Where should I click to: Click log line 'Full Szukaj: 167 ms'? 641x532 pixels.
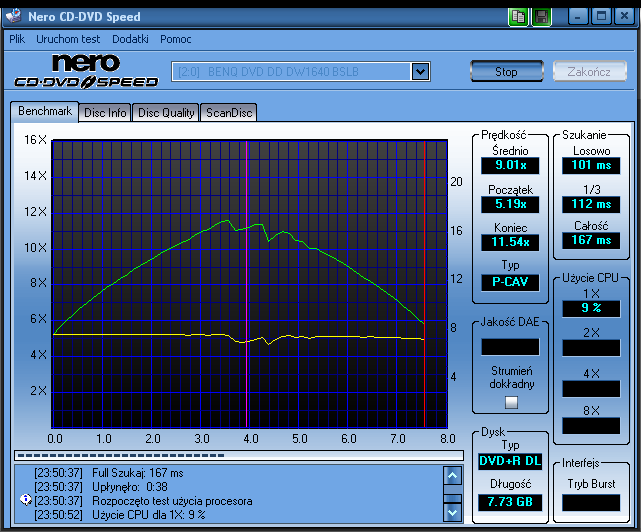138,473
